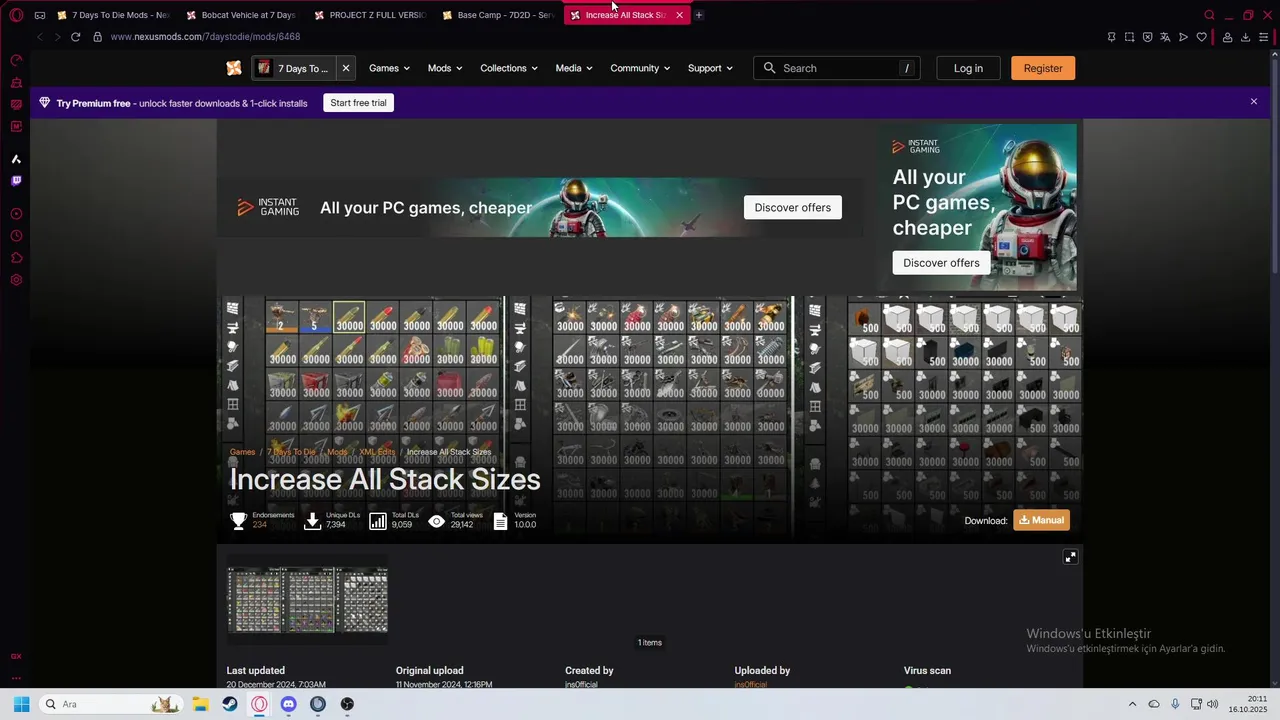Viewport: 1280px width, 720px height.
Task: Click Discover offers in the side ad
Action: [941, 263]
